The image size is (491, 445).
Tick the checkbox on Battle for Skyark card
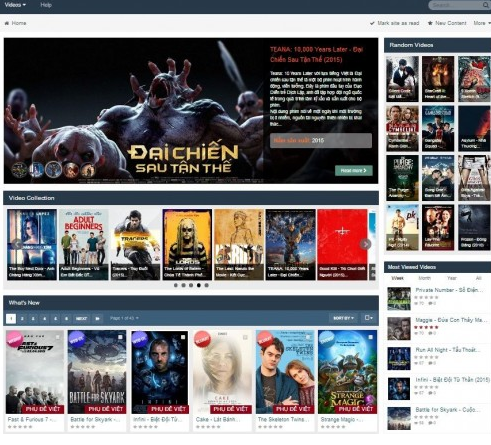click(120, 337)
